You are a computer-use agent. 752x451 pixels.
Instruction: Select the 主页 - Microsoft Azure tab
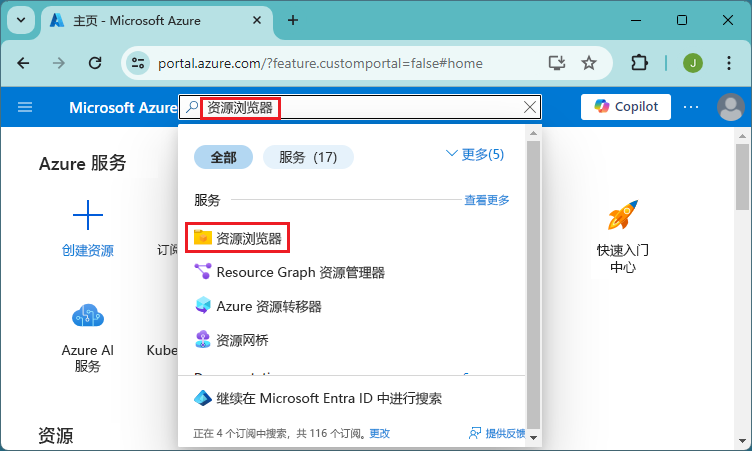(156, 21)
